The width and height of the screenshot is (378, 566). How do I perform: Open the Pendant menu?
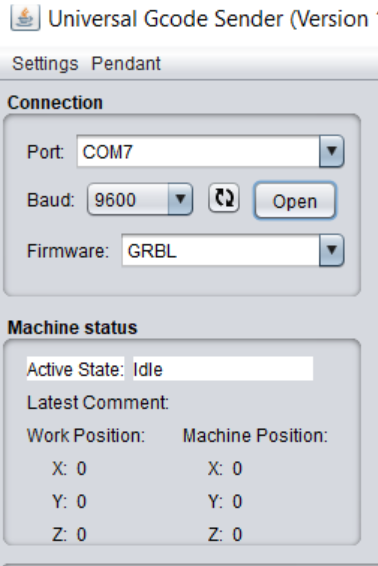click(x=126, y=64)
